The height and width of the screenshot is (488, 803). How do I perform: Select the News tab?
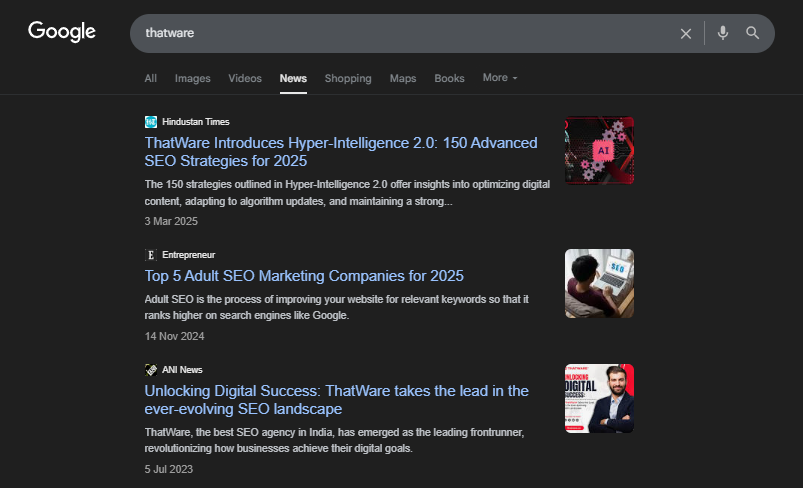(x=293, y=78)
